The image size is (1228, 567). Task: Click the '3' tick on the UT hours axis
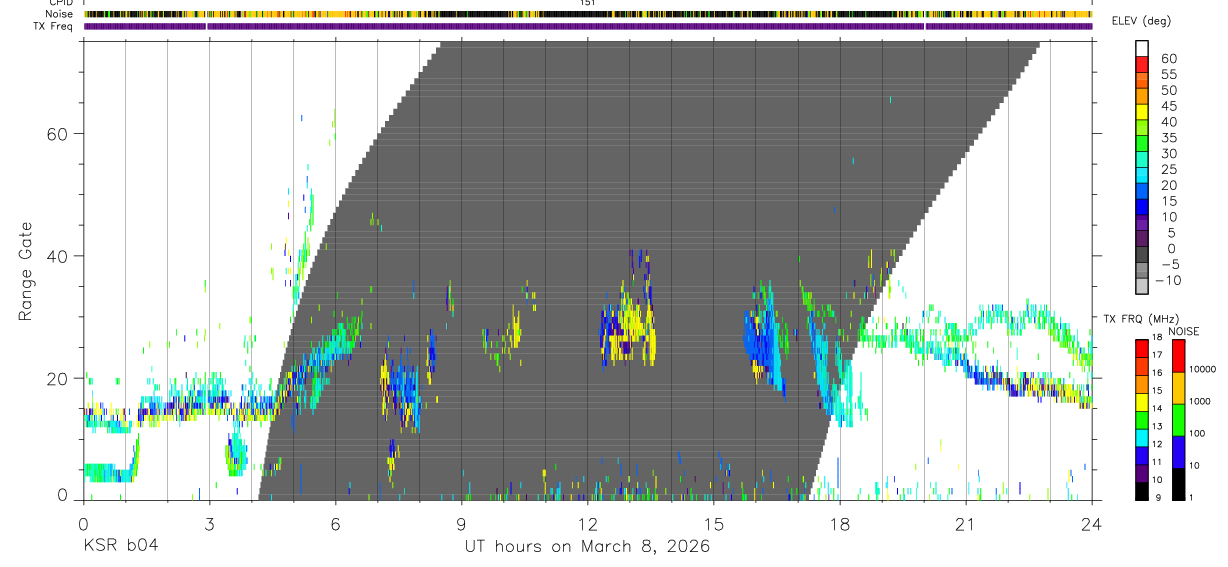(x=209, y=523)
